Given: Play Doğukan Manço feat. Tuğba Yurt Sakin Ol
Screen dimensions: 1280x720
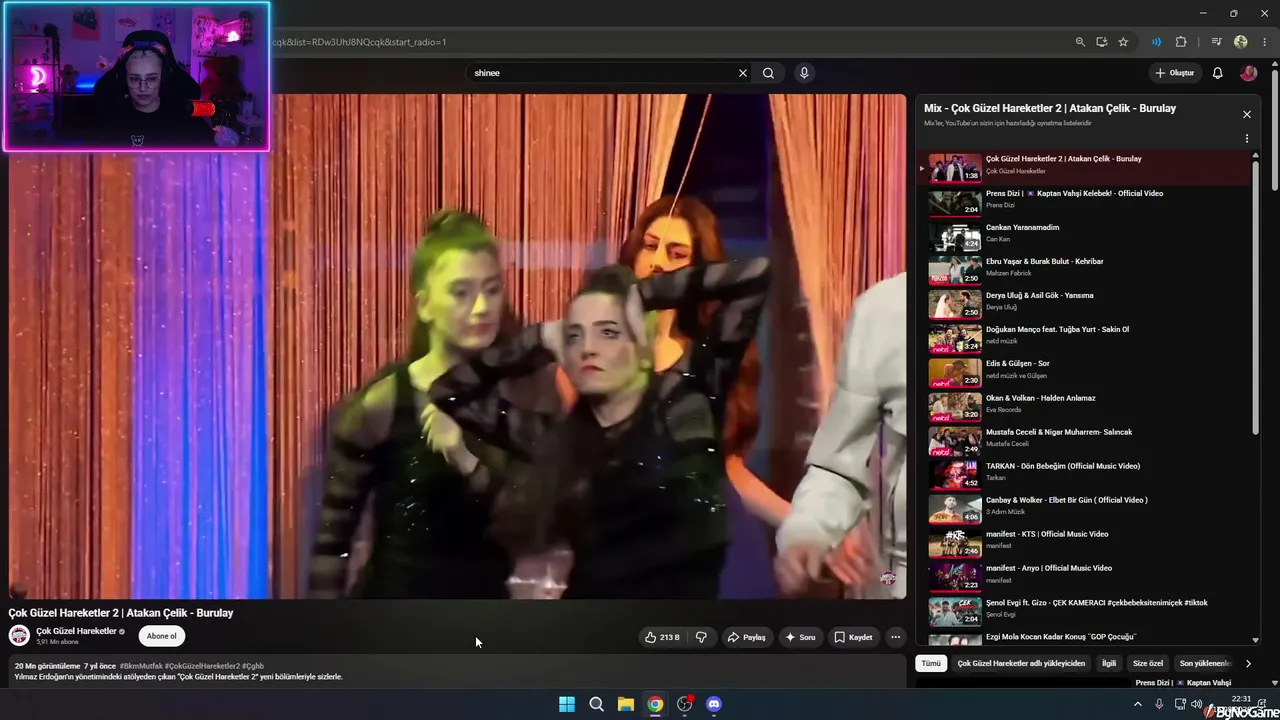Looking at the screenshot, I should click(1085, 336).
